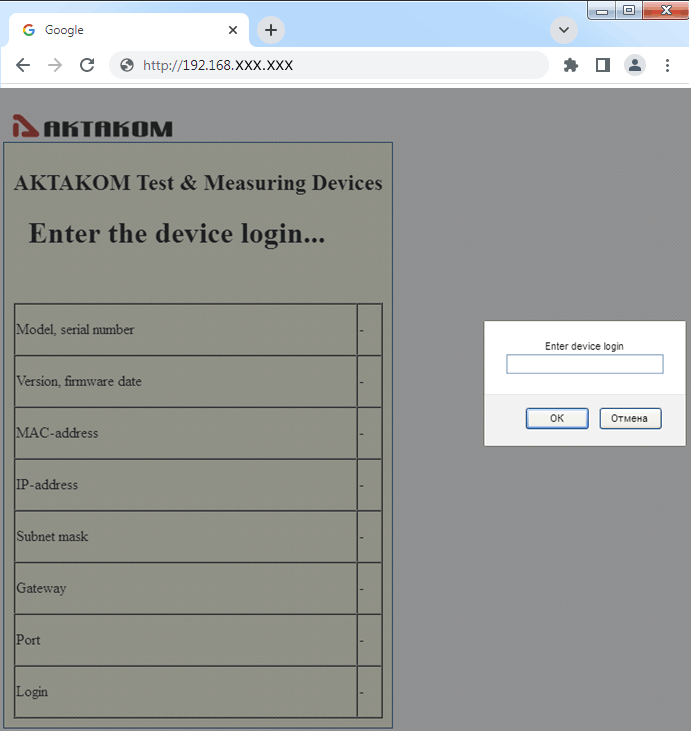Minimize the browser window
This screenshot has width=691, height=731.
pos(602,10)
